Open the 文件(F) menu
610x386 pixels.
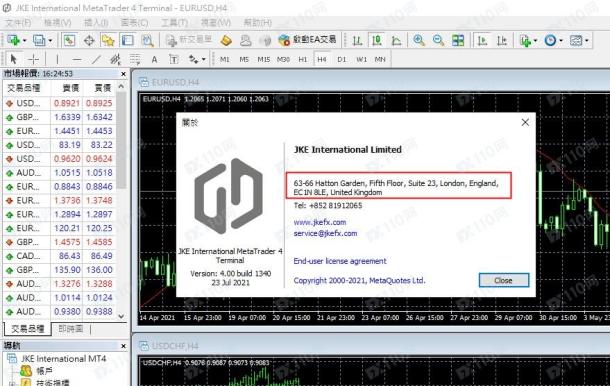coord(18,23)
